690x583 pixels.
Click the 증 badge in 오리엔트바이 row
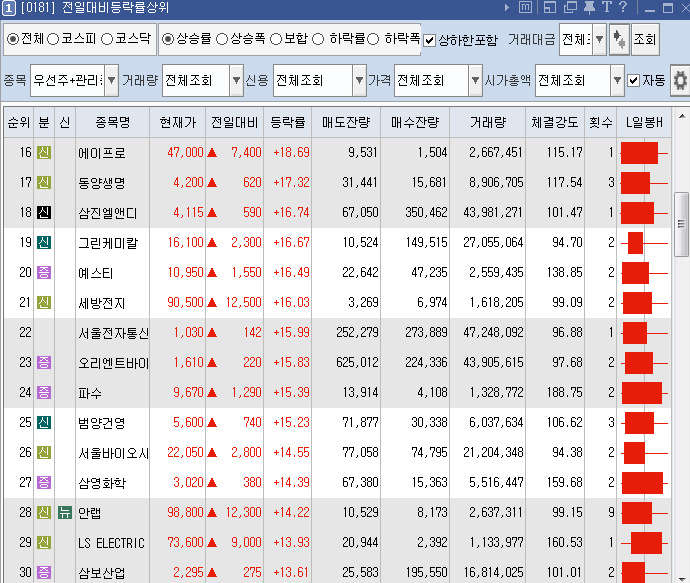pyautogui.click(x=44, y=363)
